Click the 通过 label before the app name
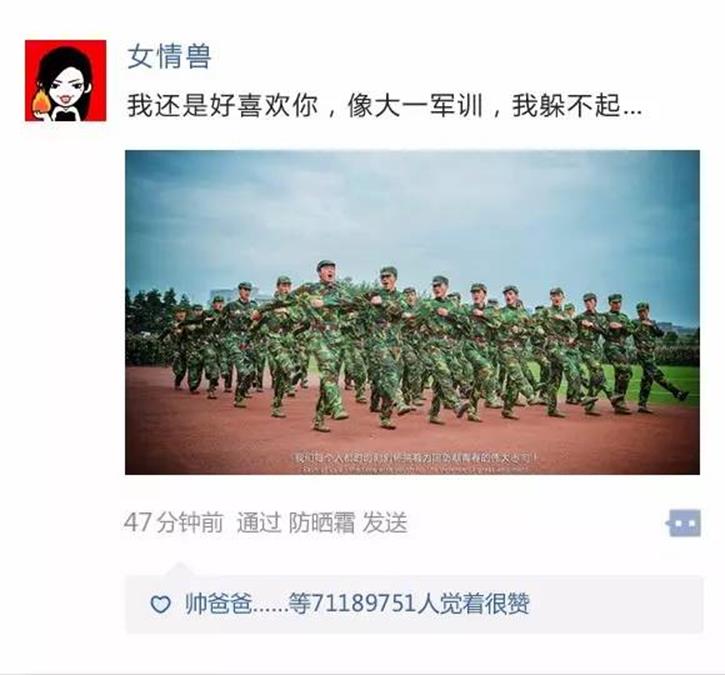 pos(259,523)
